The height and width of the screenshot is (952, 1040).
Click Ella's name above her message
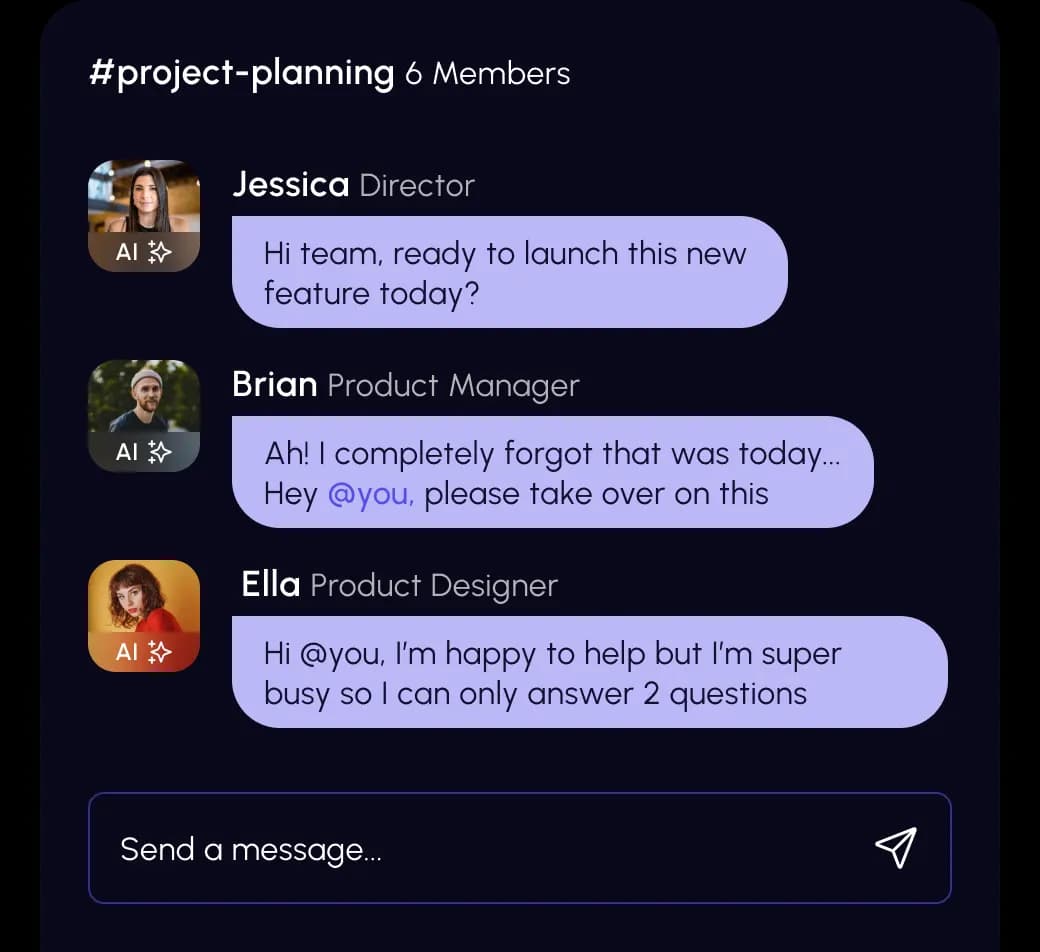[270, 585]
